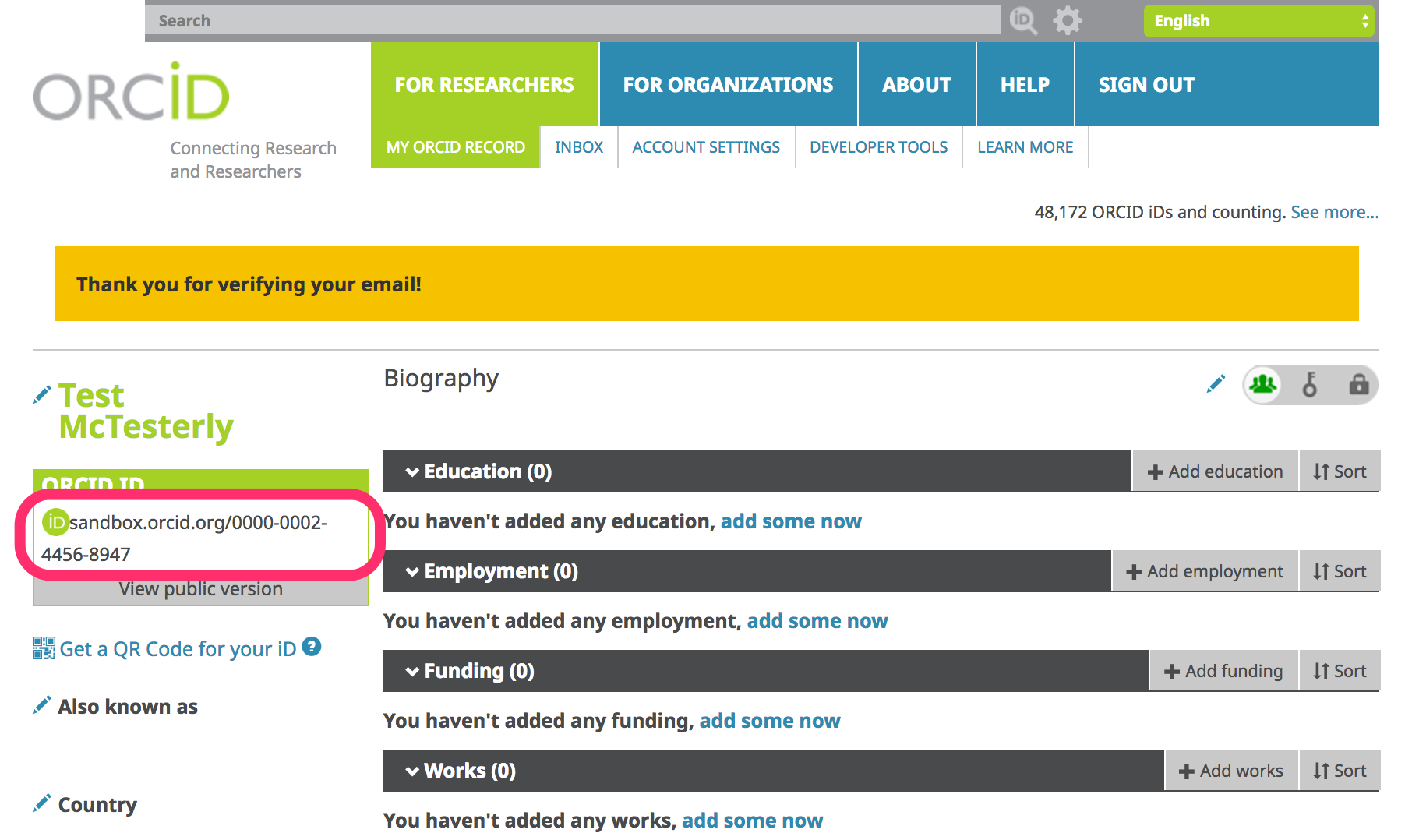Open the search settings gear icon
The image size is (1412, 840).
(x=1068, y=20)
